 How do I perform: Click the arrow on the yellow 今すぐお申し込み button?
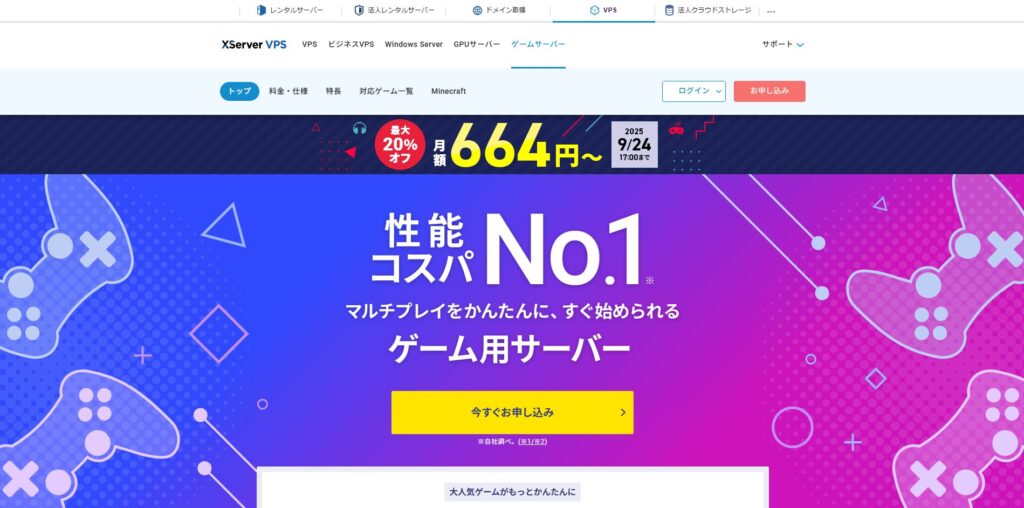click(x=623, y=412)
